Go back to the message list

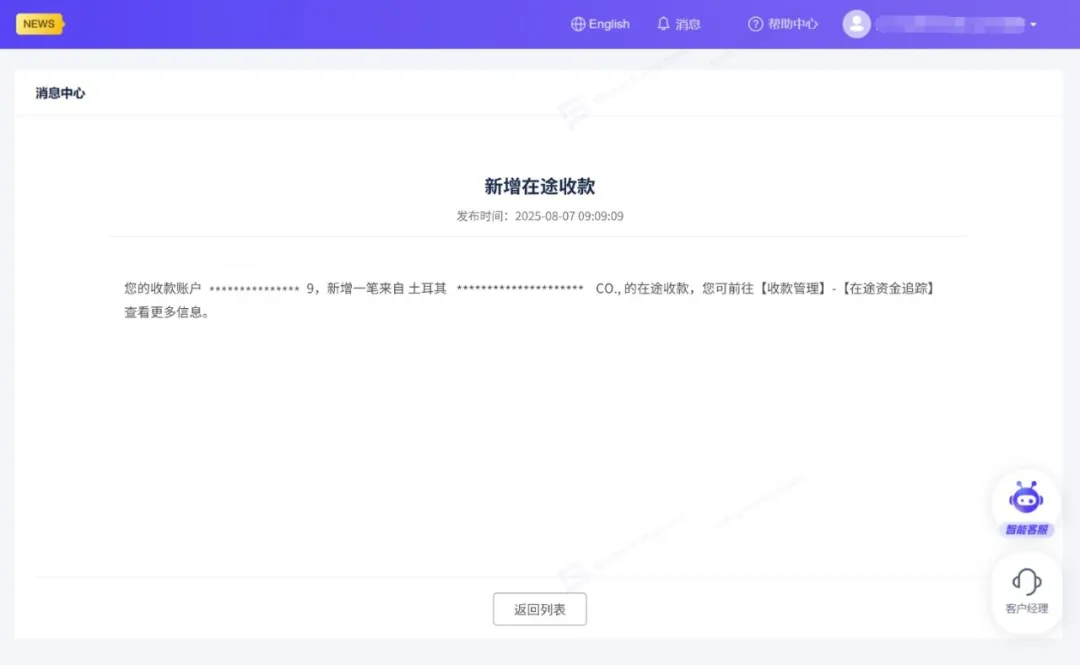539,609
